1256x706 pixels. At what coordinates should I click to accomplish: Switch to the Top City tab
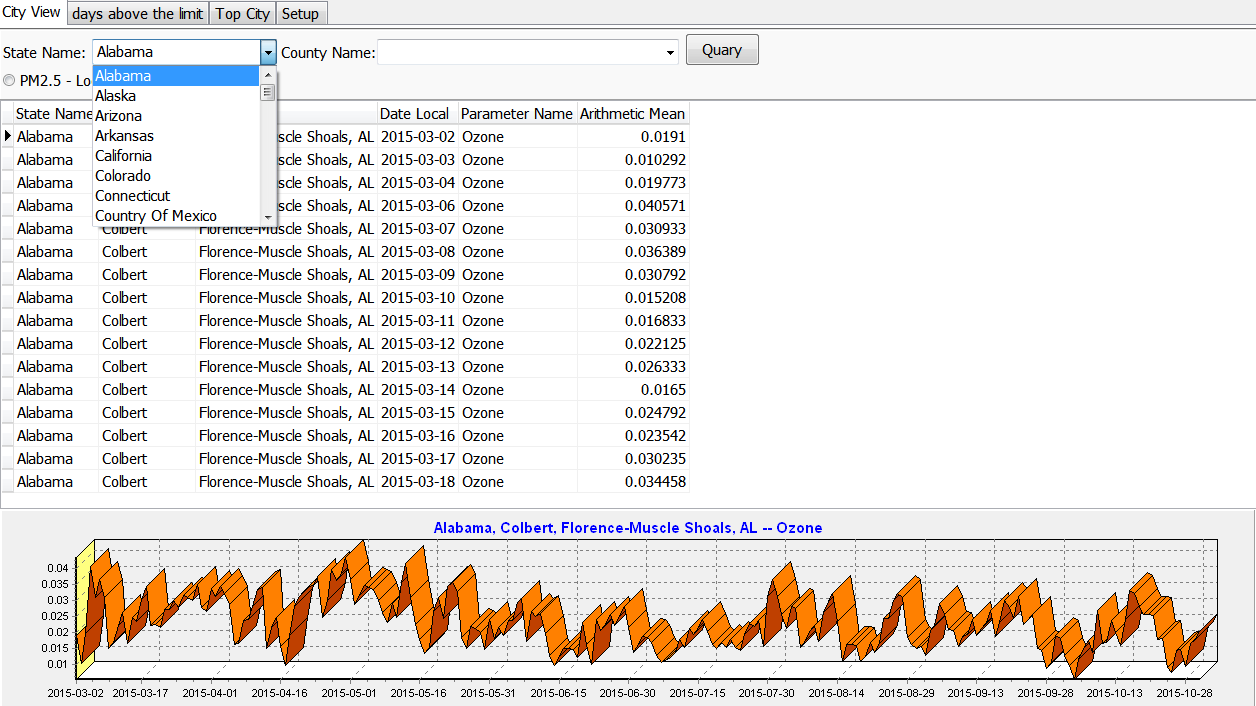pyautogui.click(x=242, y=13)
